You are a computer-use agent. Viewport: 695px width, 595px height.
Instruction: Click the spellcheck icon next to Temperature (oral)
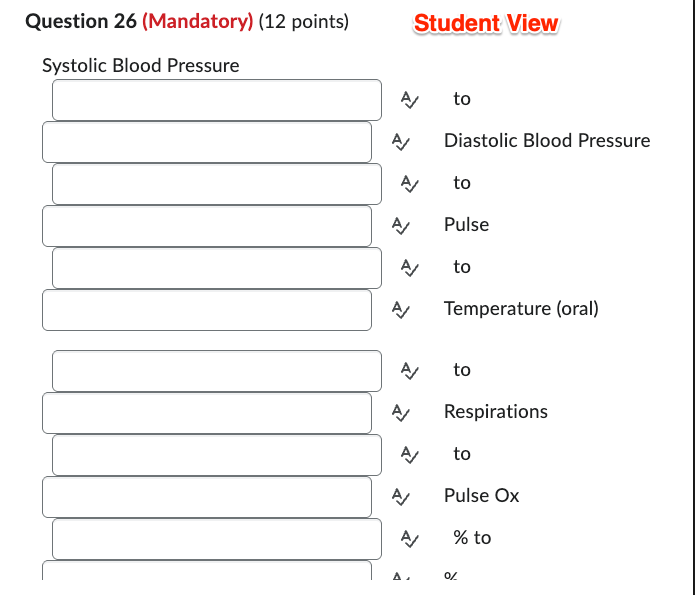point(400,309)
